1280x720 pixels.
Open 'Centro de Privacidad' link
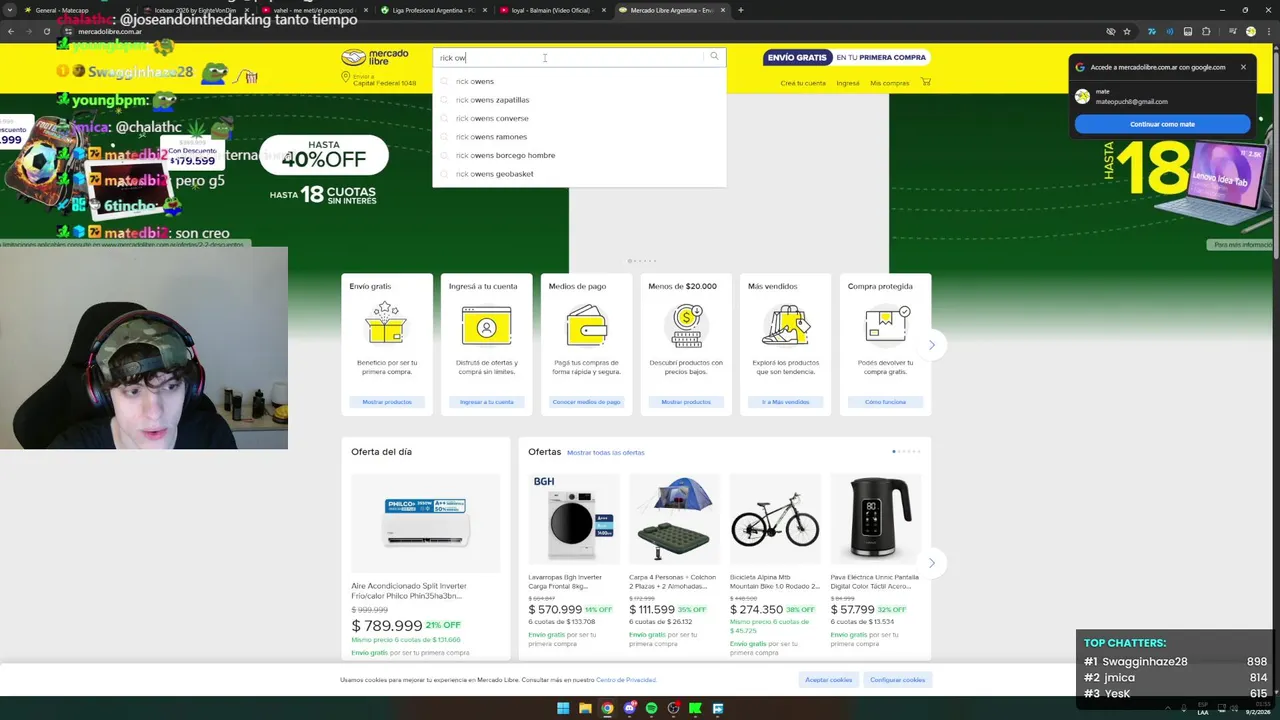pyautogui.click(x=626, y=680)
